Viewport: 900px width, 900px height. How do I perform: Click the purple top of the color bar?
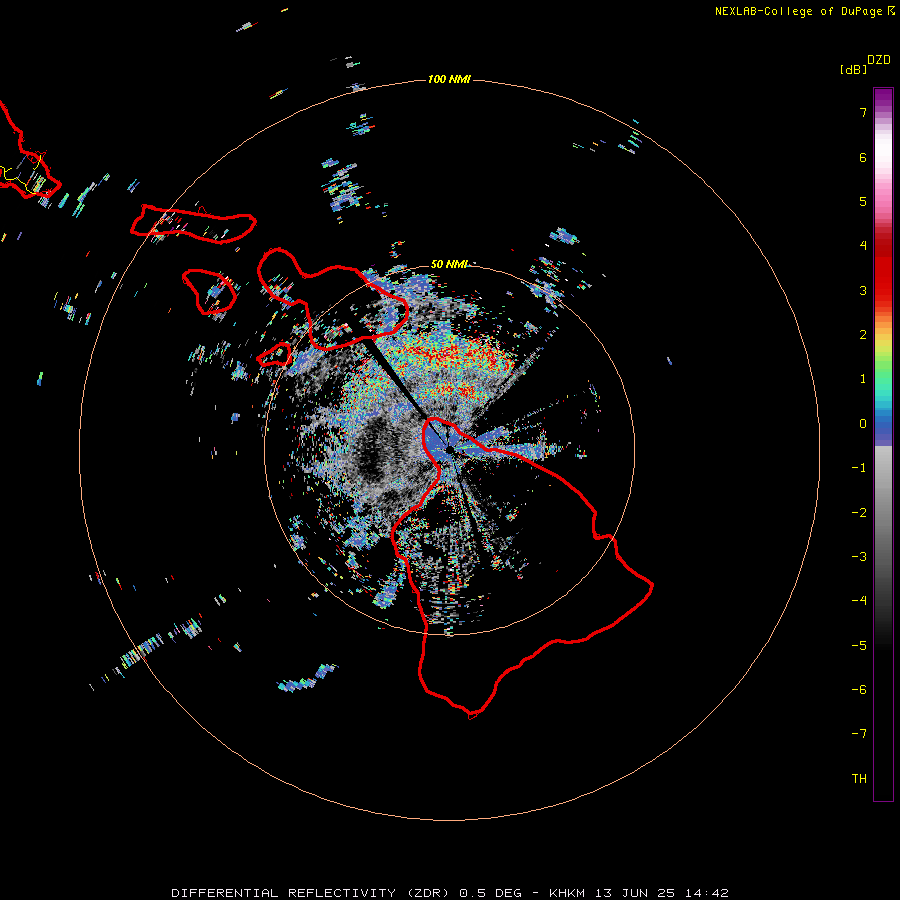point(883,98)
